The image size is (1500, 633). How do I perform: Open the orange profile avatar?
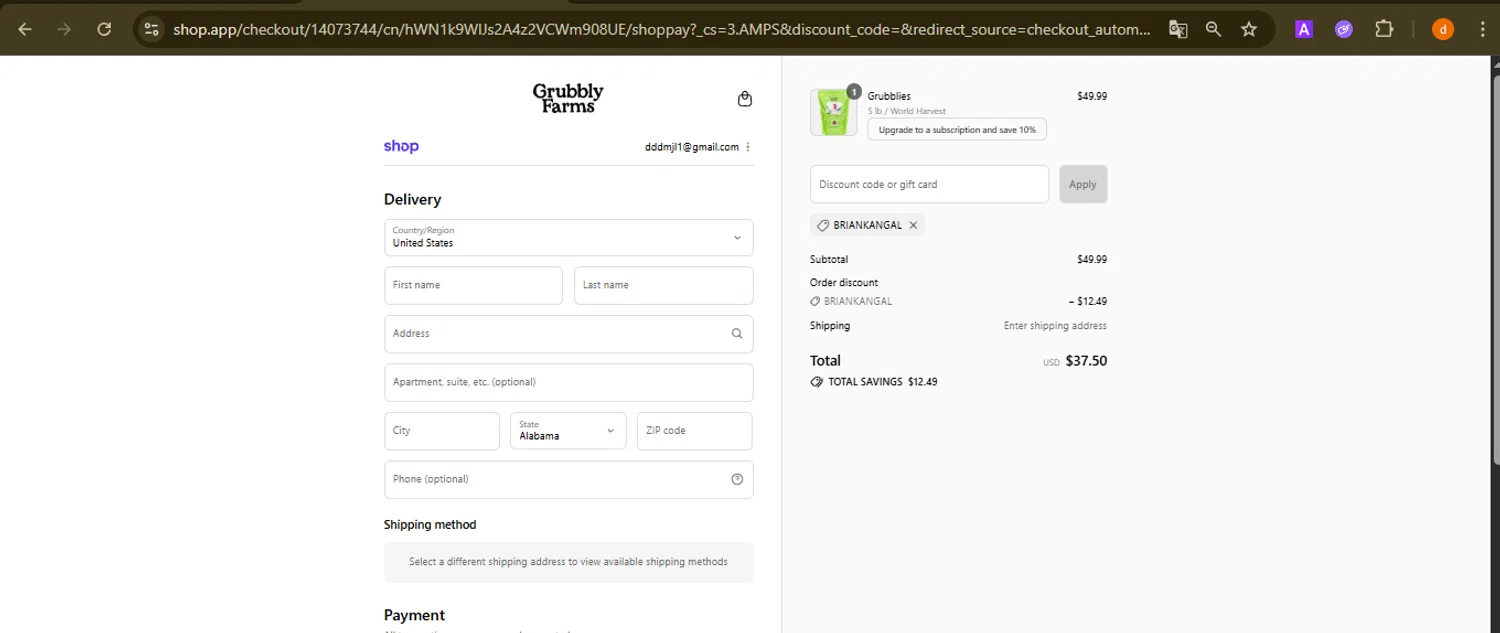pyautogui.click(x=1443, y=29)
